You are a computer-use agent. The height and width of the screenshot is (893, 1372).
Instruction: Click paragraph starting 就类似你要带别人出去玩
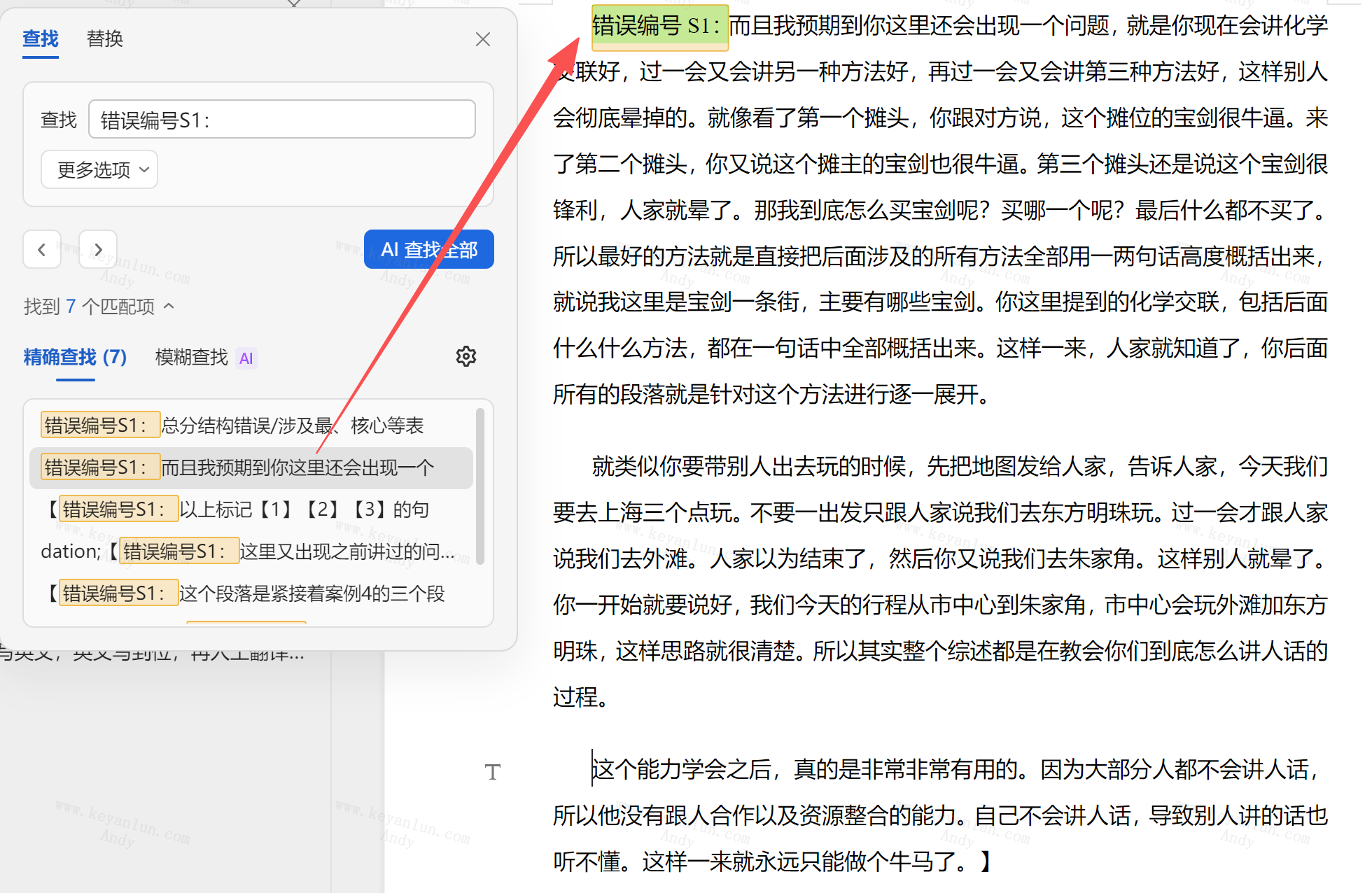point(940,582)
